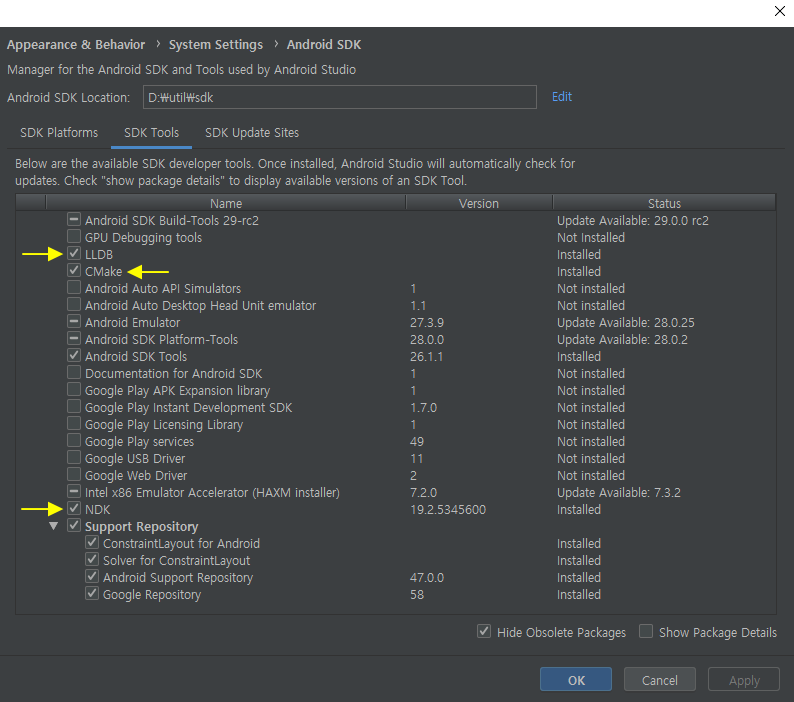Uncheck Android SDK Tools checkbox
Screen dimensions: 794x702
click(74, 356)
